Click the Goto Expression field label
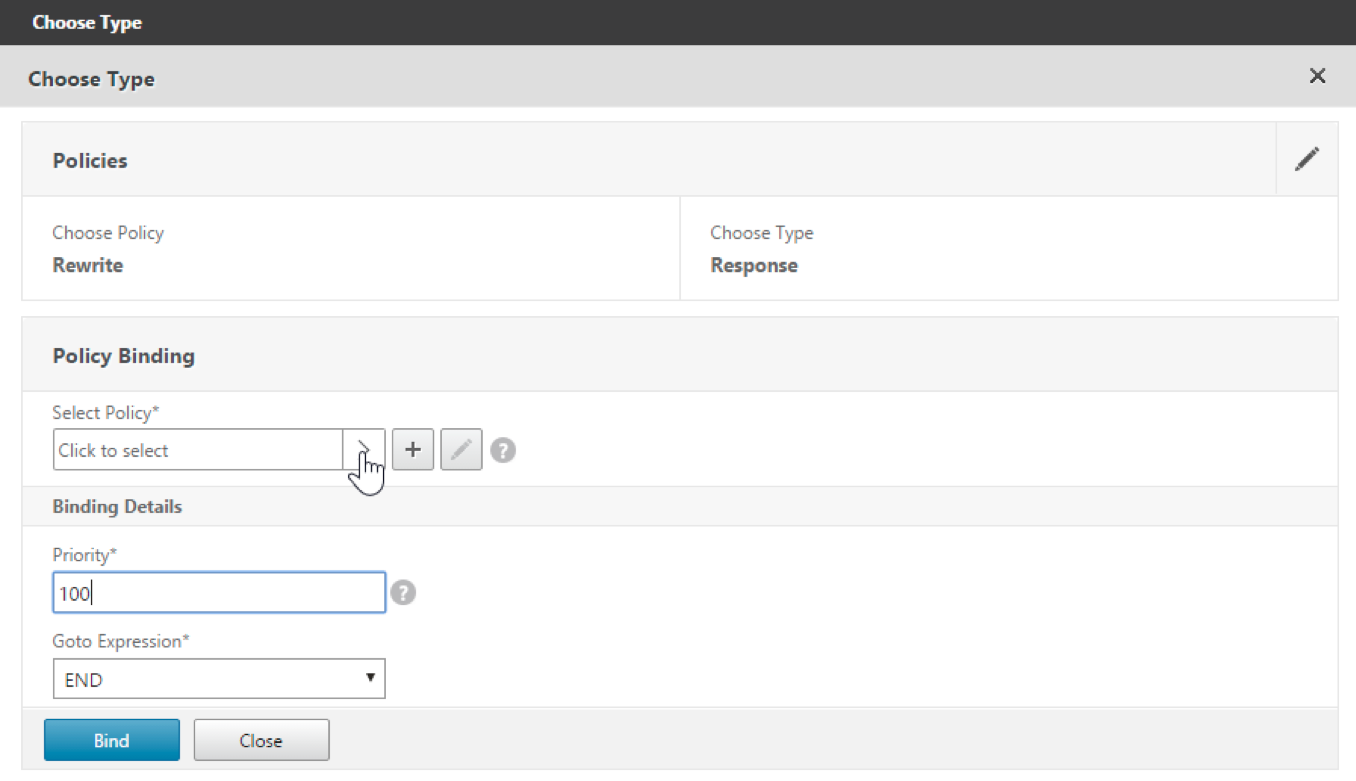The image size is (1356, 781). 120,642
